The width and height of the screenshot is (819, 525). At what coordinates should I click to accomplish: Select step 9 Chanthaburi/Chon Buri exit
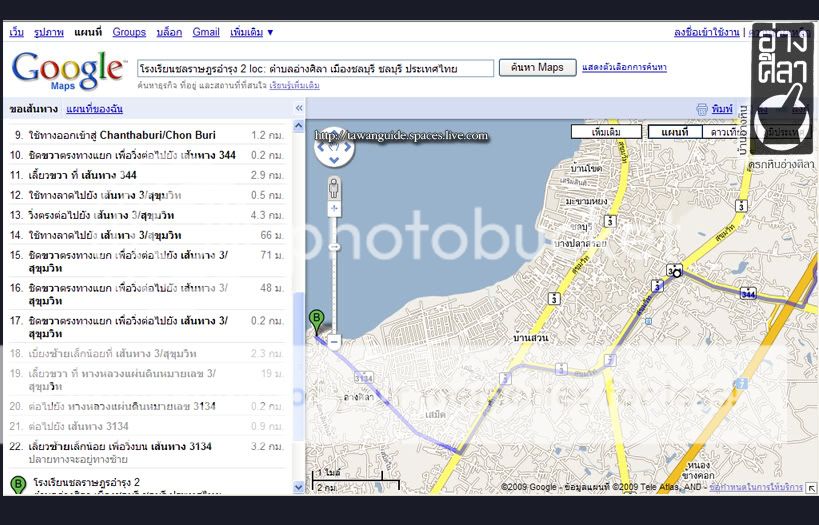[x=147, y=135]
